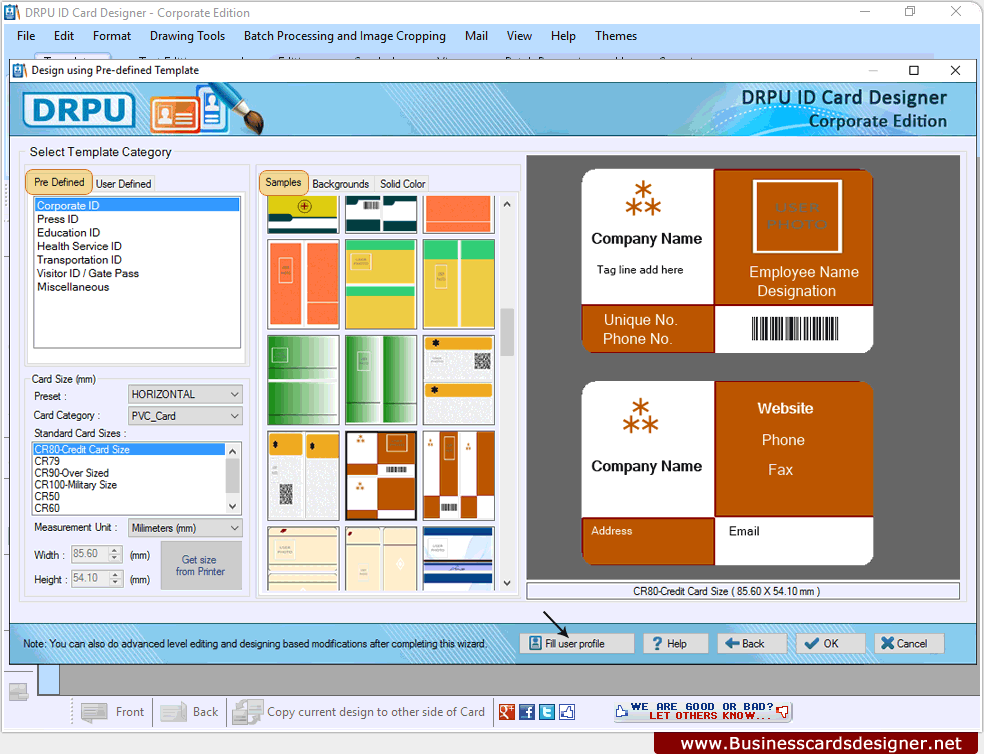Select the yellow template with green stripes thumbnail
Screen dimensions: 984x754
[381, 284]
